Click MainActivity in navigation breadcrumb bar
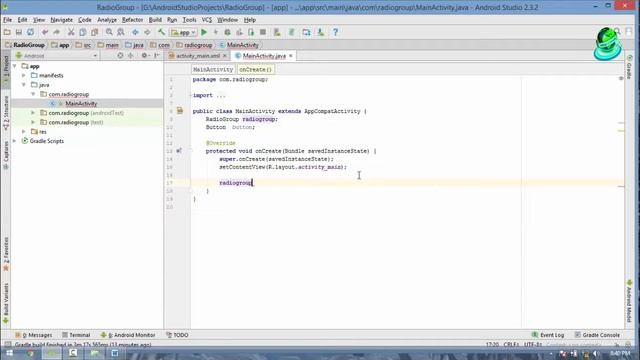 tap(239, 45)
